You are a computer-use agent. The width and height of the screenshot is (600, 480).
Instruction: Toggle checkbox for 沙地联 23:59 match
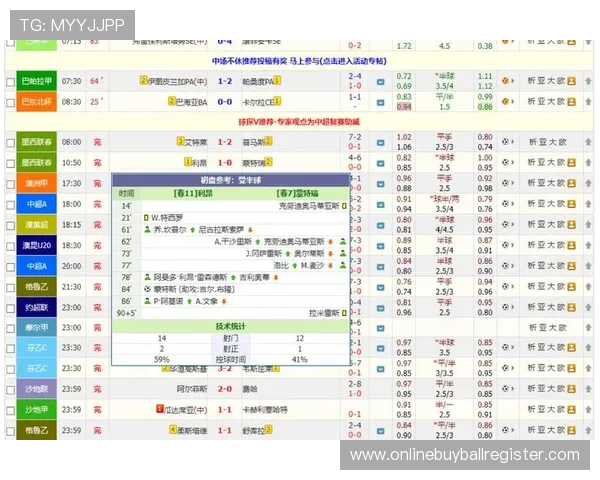click(10, 390)
